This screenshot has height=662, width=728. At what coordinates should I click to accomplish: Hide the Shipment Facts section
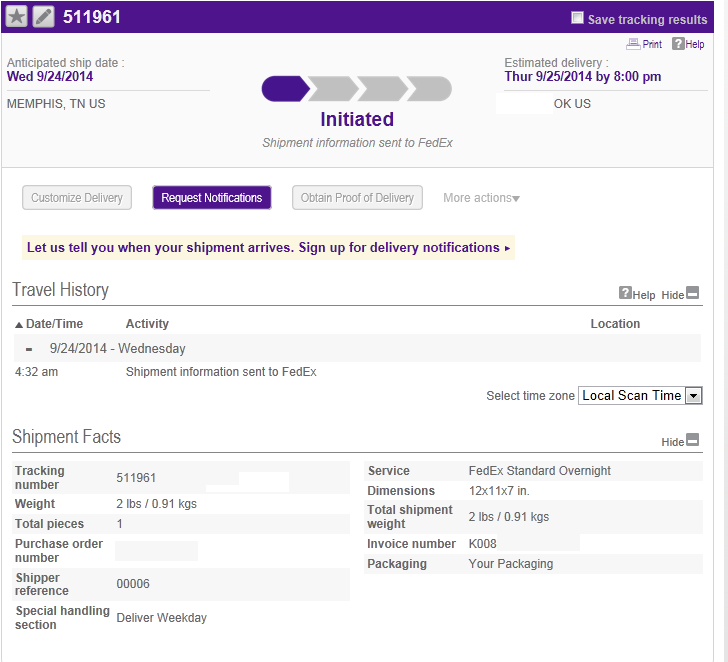[x=680, y=441]
